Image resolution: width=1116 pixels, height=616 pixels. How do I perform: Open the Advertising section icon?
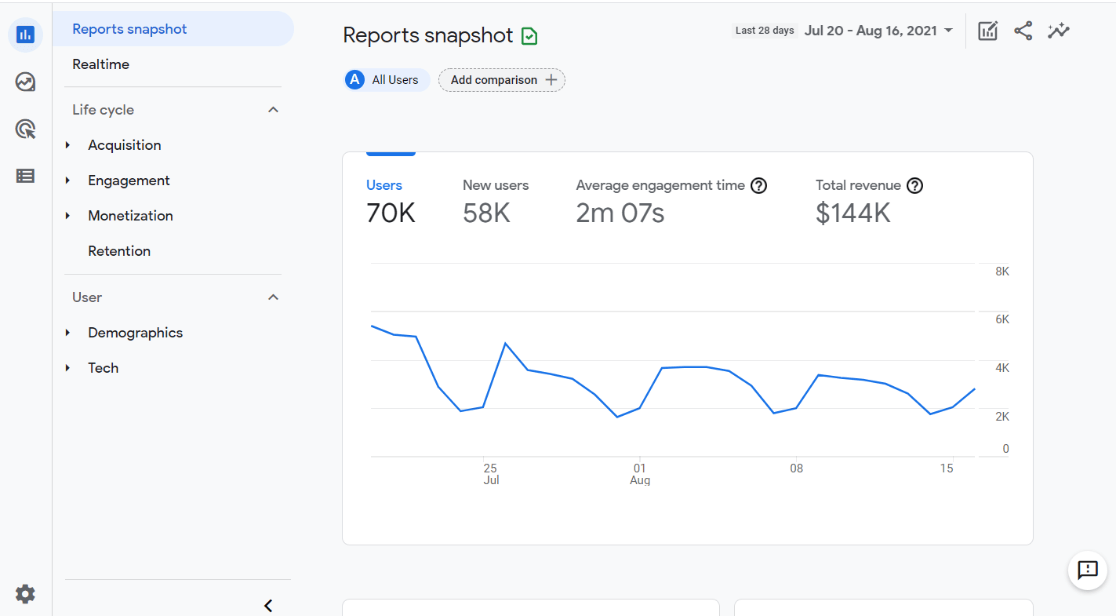(25, 129)
